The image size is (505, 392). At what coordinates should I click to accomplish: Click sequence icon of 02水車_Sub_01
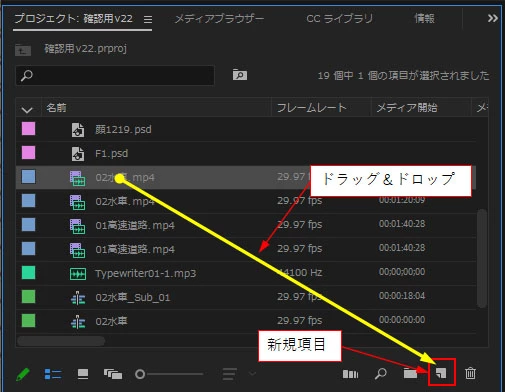78,298
